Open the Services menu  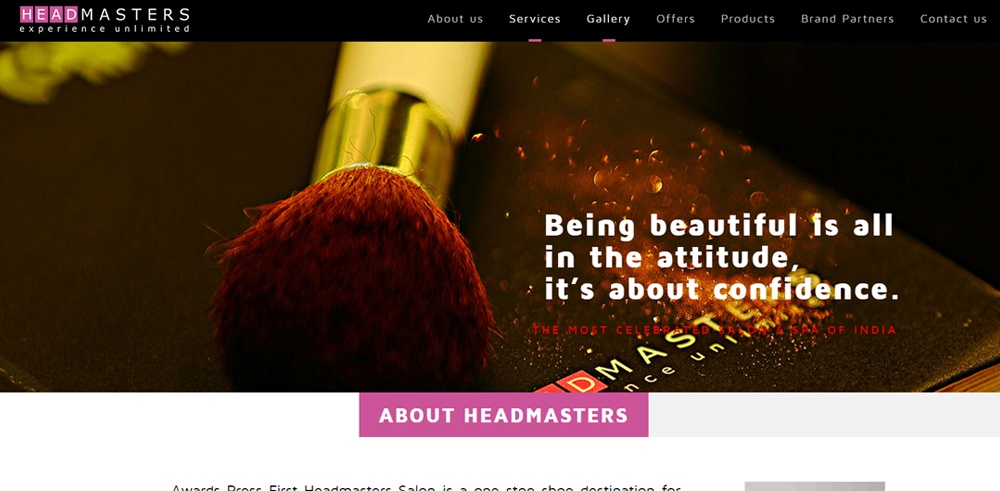(x=534, y=19)
